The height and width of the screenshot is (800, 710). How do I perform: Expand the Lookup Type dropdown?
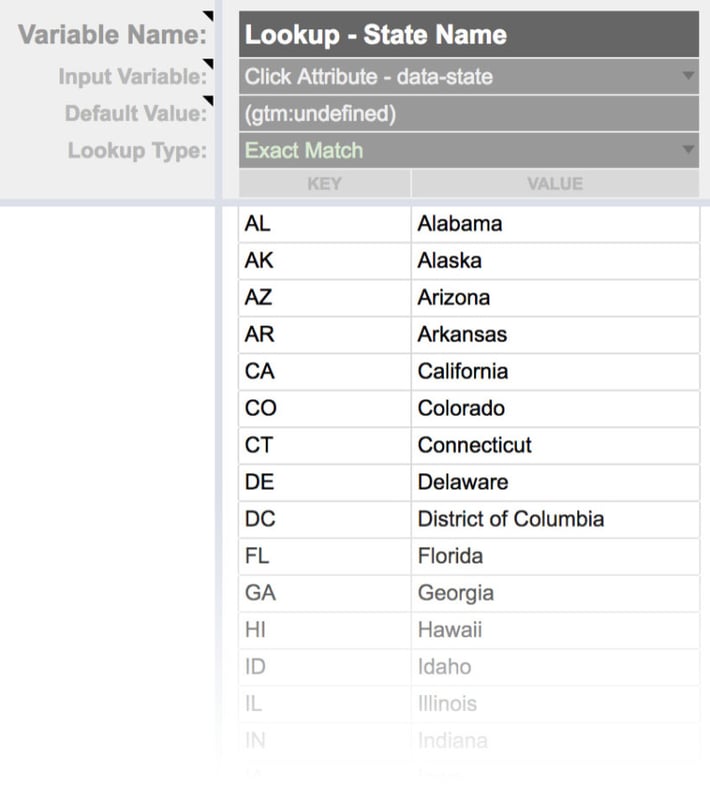click(x=688, y=150)
